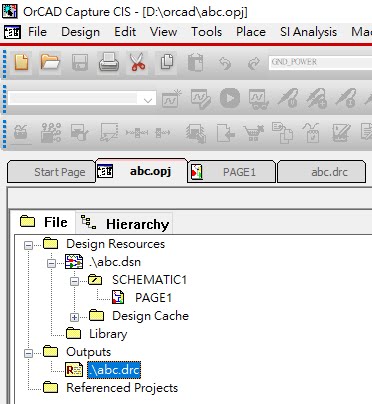372x404 pixels.
Task: Click the Save diskette icon
Action: (80, 62)
